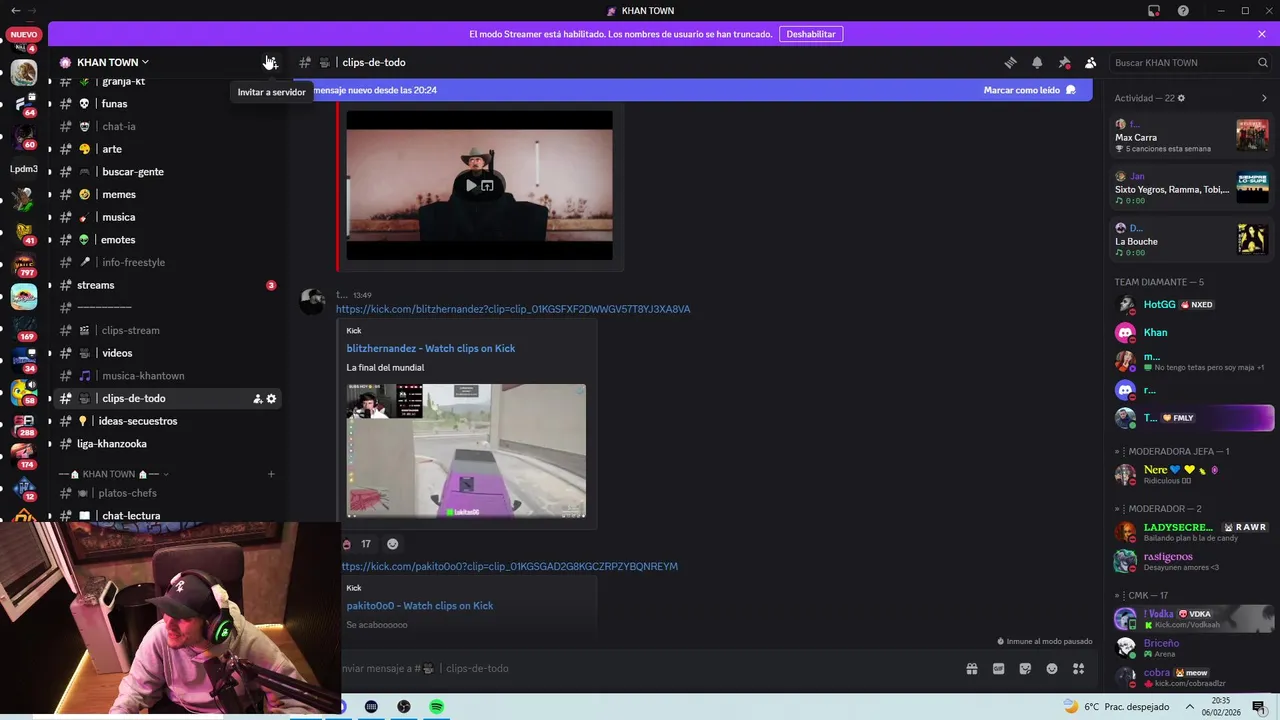Toggle the member list icon

1091,62
